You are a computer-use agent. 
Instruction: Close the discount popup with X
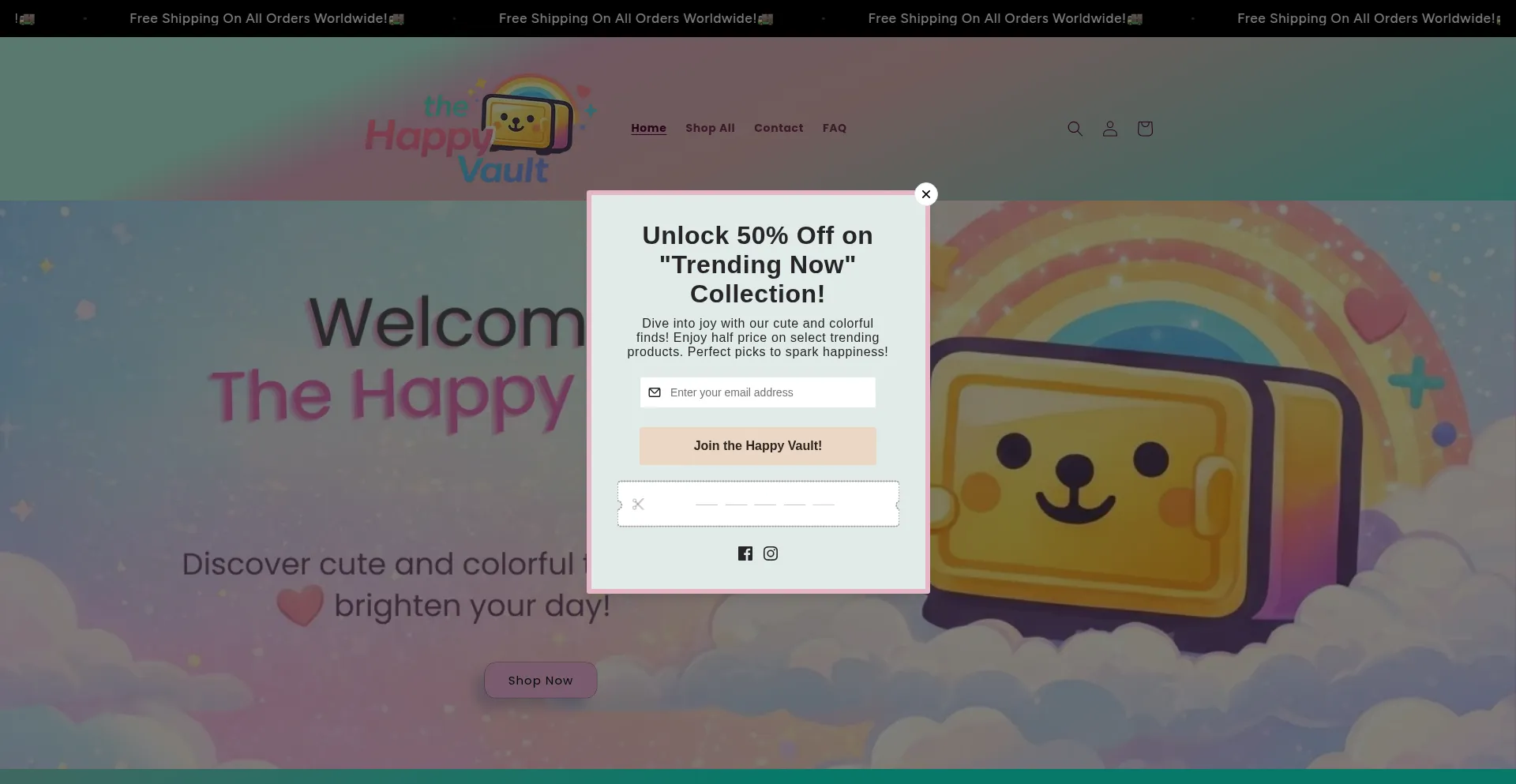[x=926, y=194]
